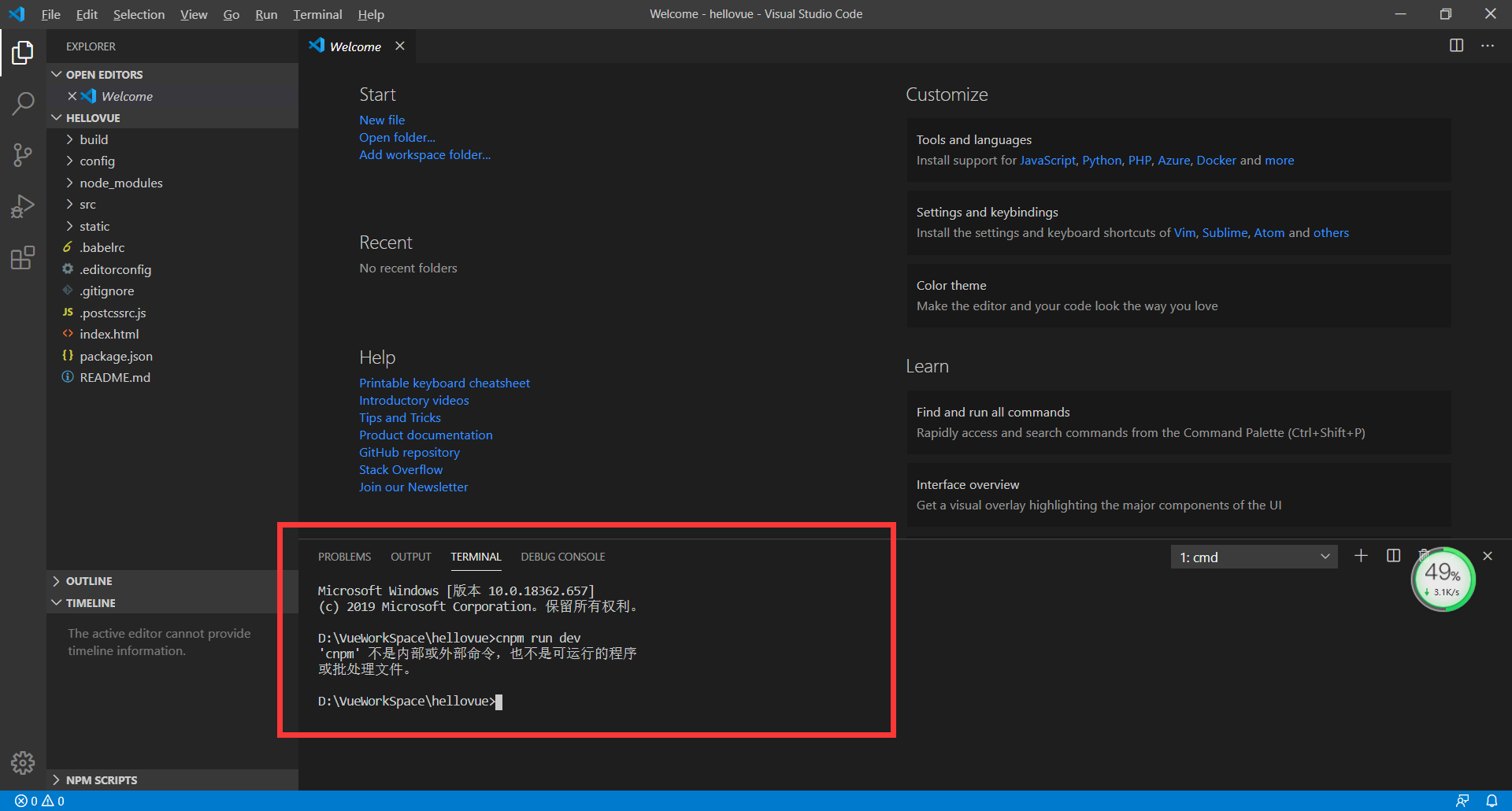Viewport: 1512px width, 811px height.
Task: Expand the node_modules folder
Action: pyautogui.click(x=172, y=183)
